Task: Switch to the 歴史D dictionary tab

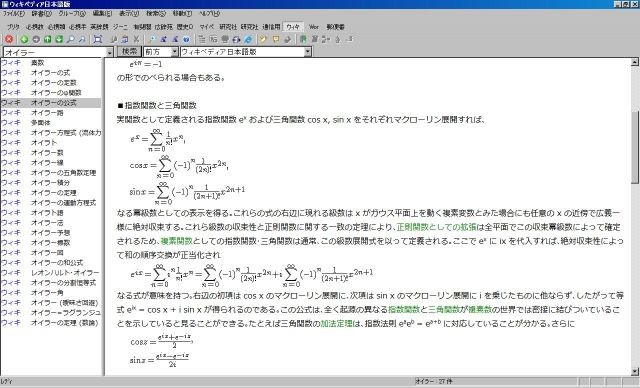Action: click(184, 27)
